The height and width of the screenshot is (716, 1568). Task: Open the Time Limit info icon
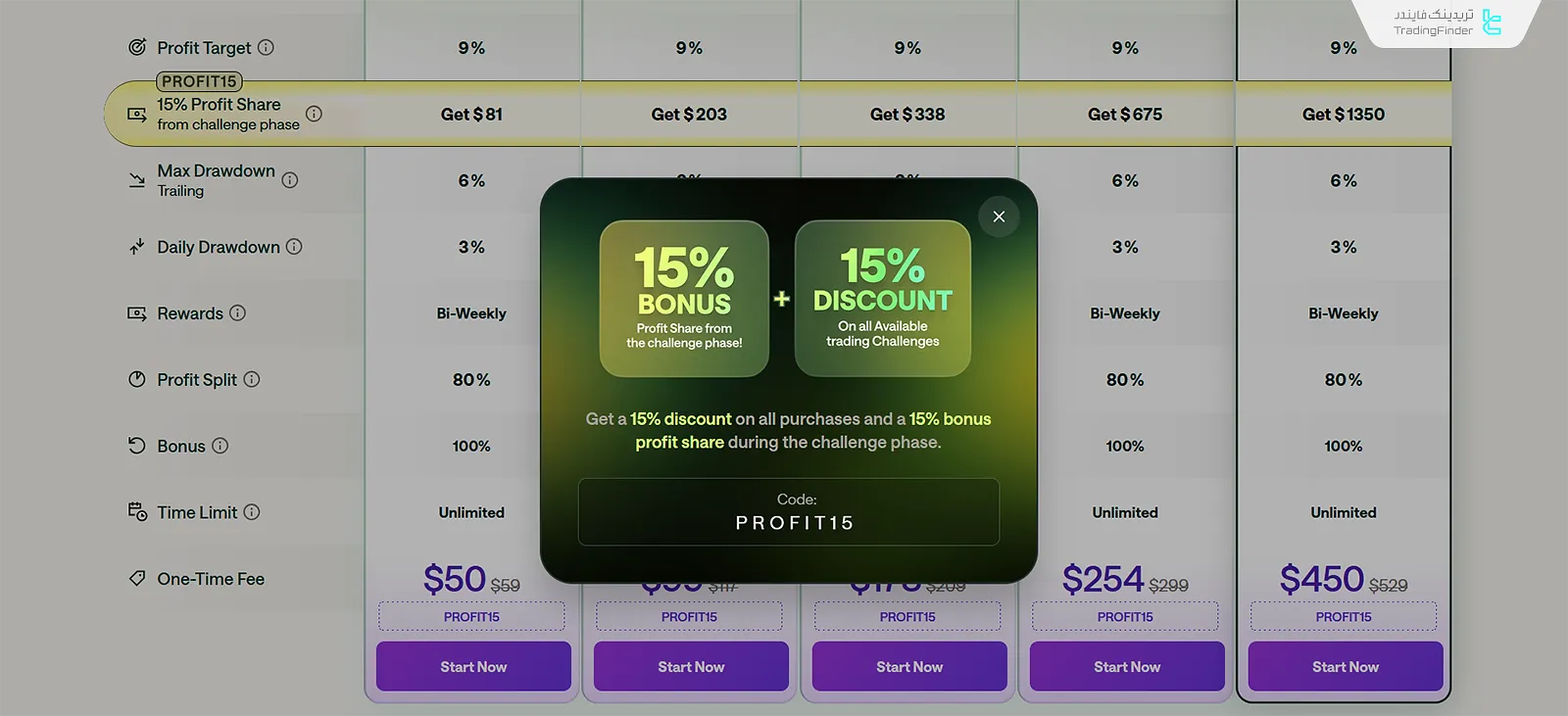pos(252,511)
